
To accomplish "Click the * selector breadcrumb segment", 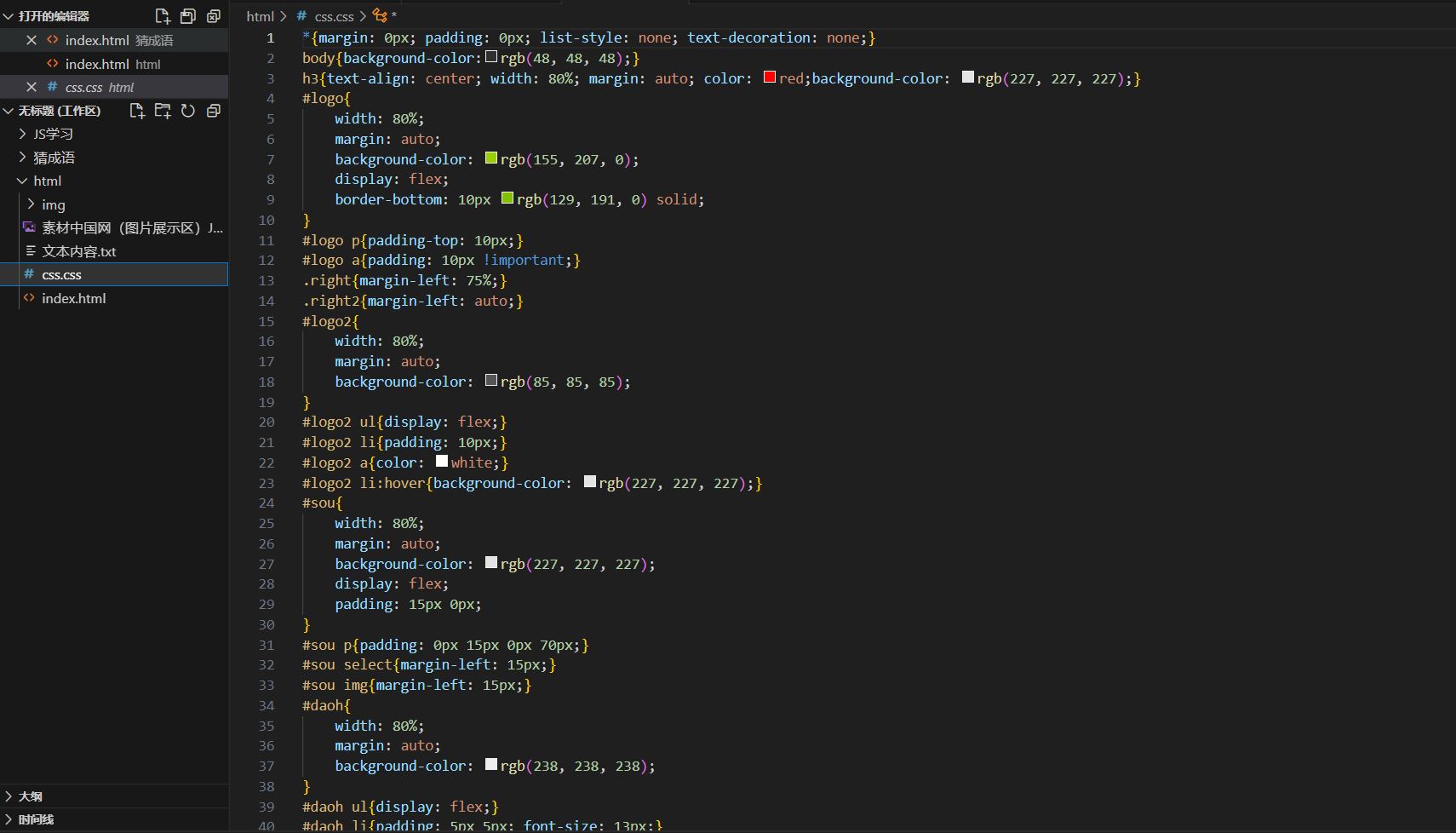I will 393,16.
